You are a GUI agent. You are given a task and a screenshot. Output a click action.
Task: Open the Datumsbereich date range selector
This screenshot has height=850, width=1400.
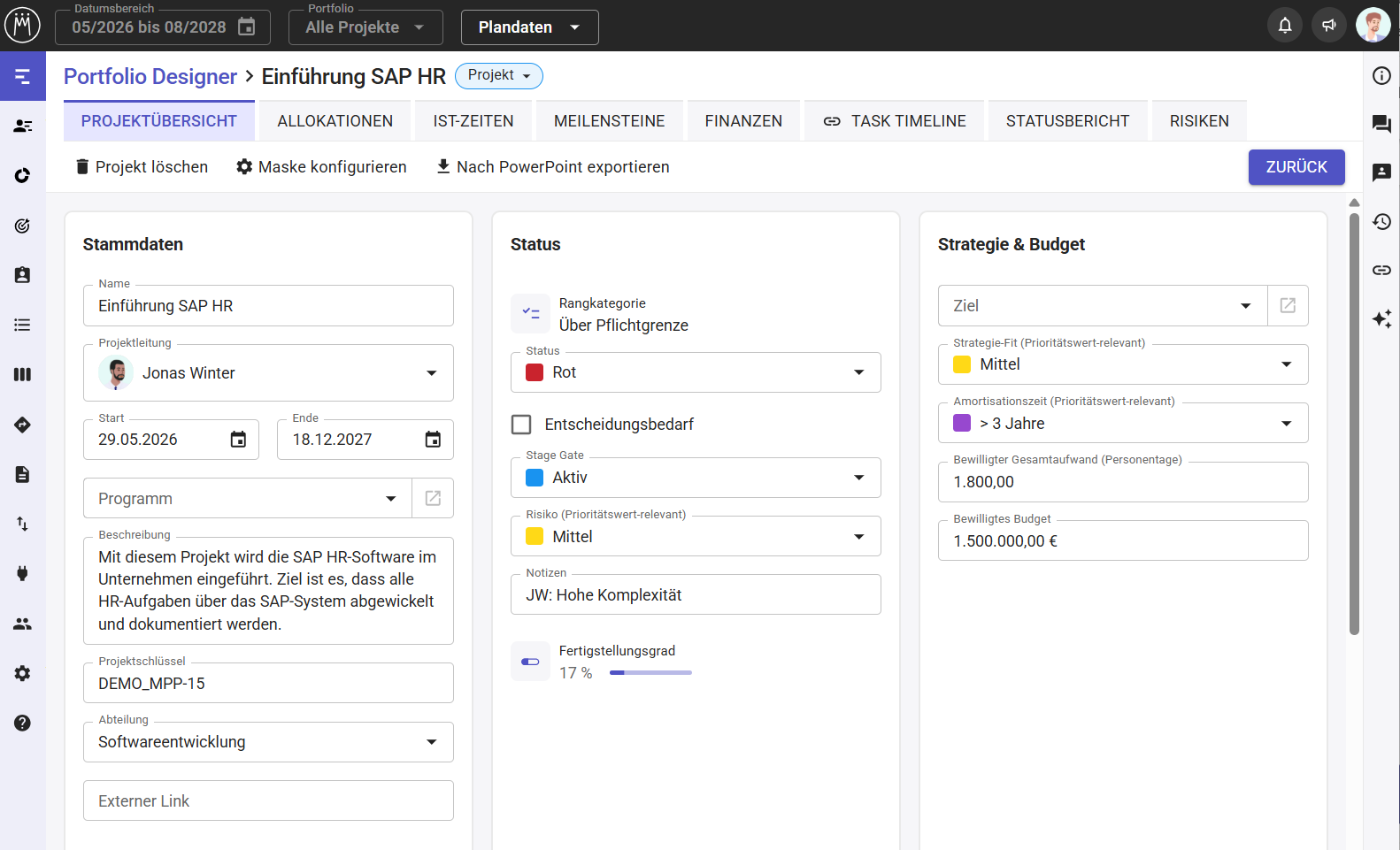163,27
